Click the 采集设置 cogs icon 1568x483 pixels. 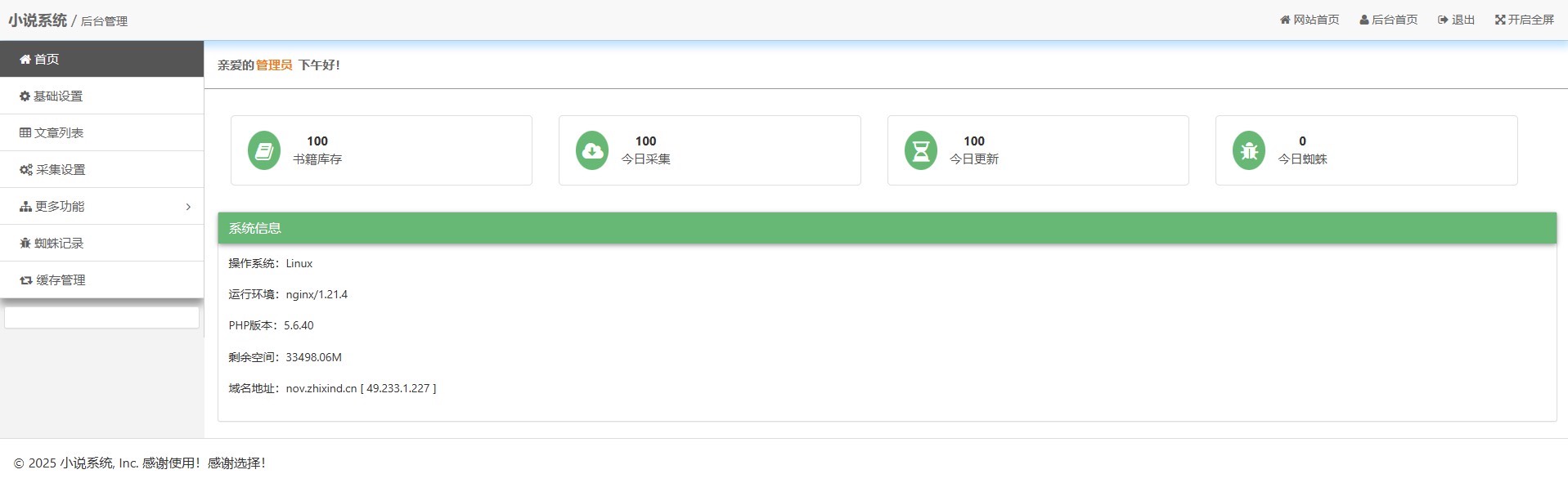pyautogui.click(x=26, y=170)
